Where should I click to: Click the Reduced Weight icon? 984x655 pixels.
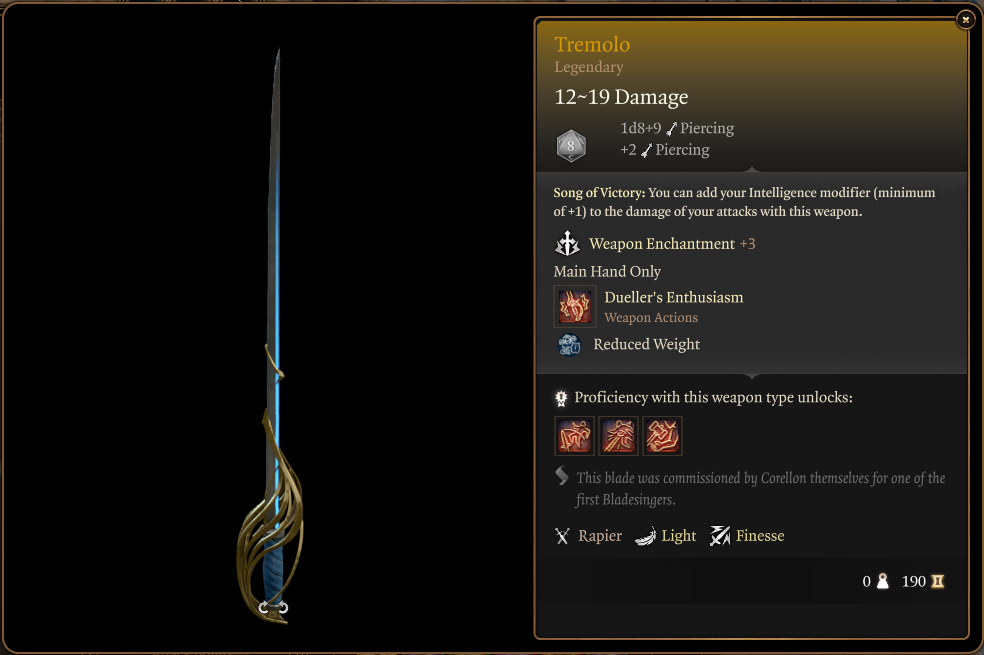[569, 344]
